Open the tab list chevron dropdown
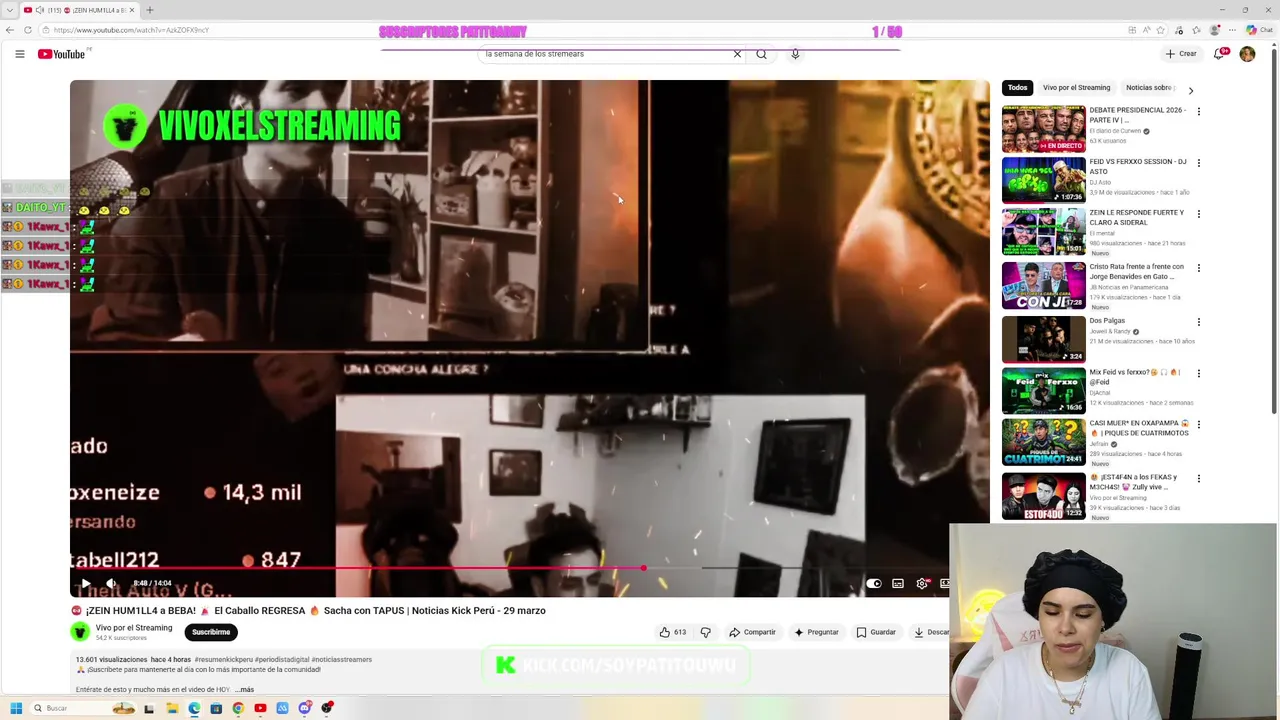This screenshot has height=720, width=1280. click(9, 10)
